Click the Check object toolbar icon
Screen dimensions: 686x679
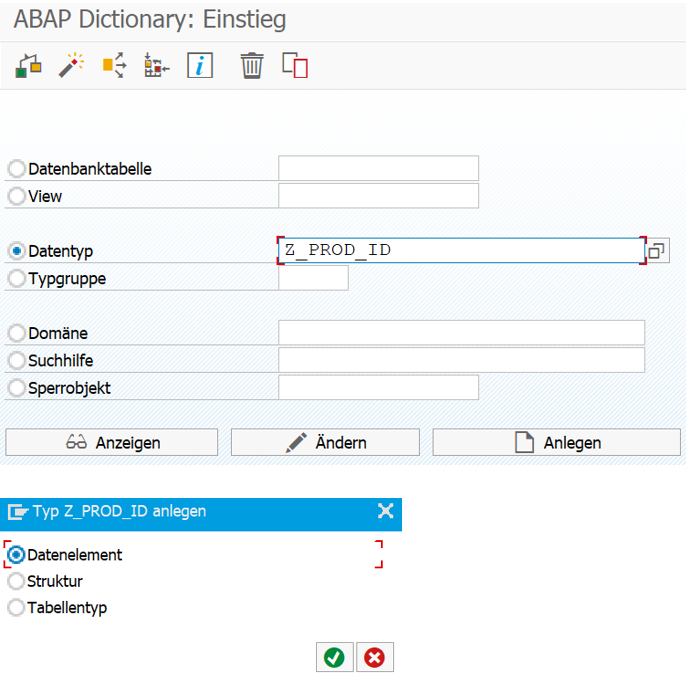(x=28, y=66)
